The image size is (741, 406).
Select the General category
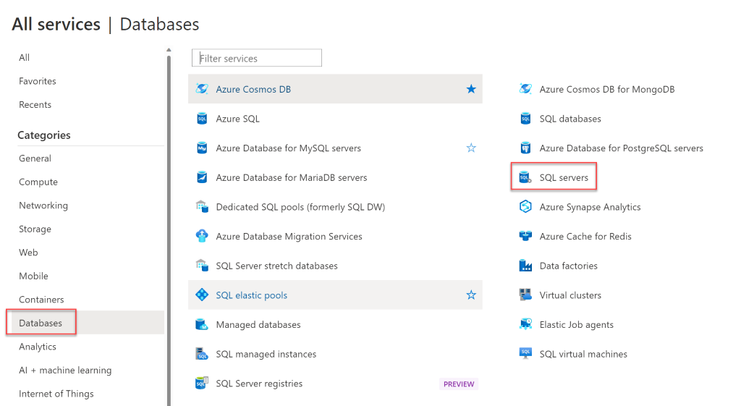(35, 158)
